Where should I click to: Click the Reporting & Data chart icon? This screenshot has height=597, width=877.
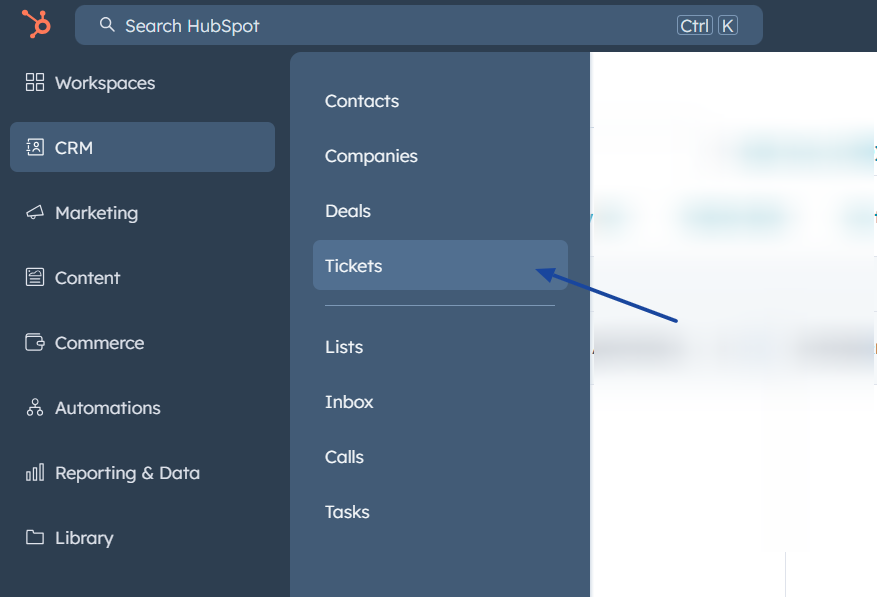(35, 472)
